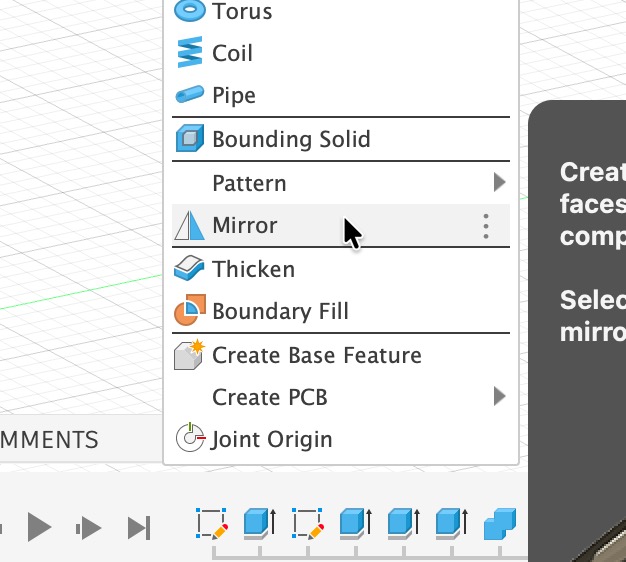
Task: Choose the Joint Origin icon
Action: click(189, 439)
